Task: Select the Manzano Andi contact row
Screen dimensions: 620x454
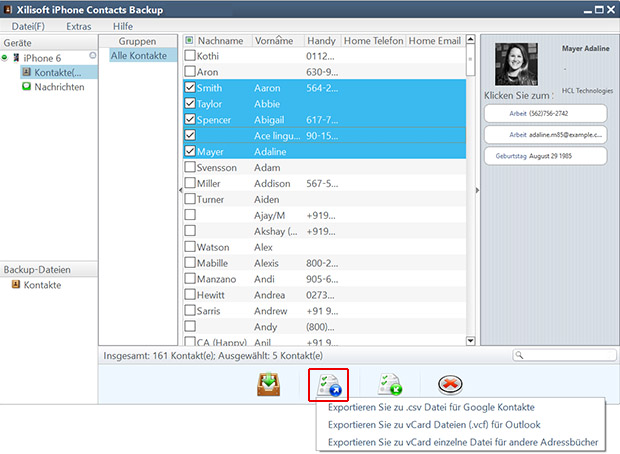Action: 324,279
